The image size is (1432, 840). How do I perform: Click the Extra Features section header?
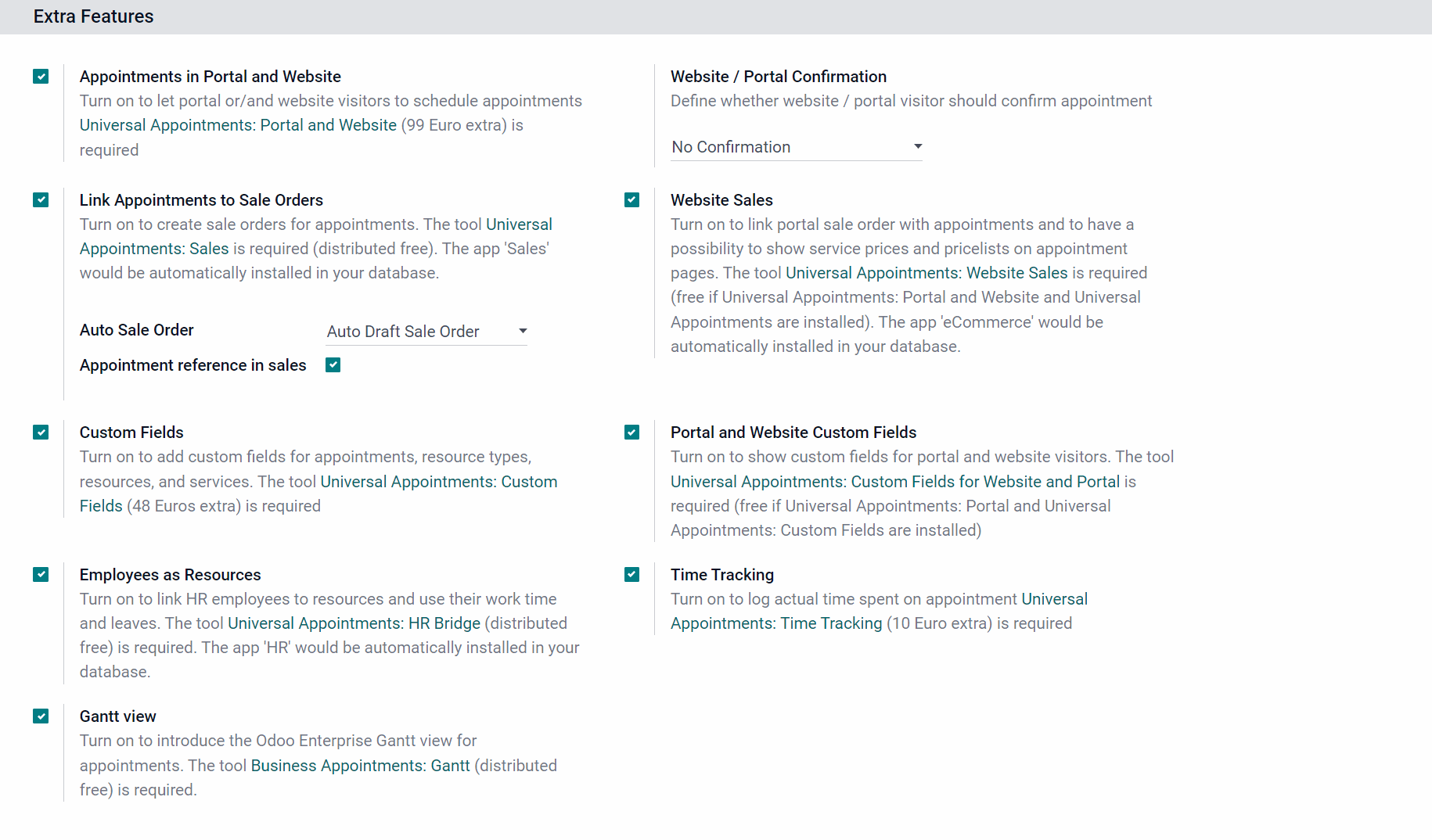pyautogui.click(x=93, y=16)
